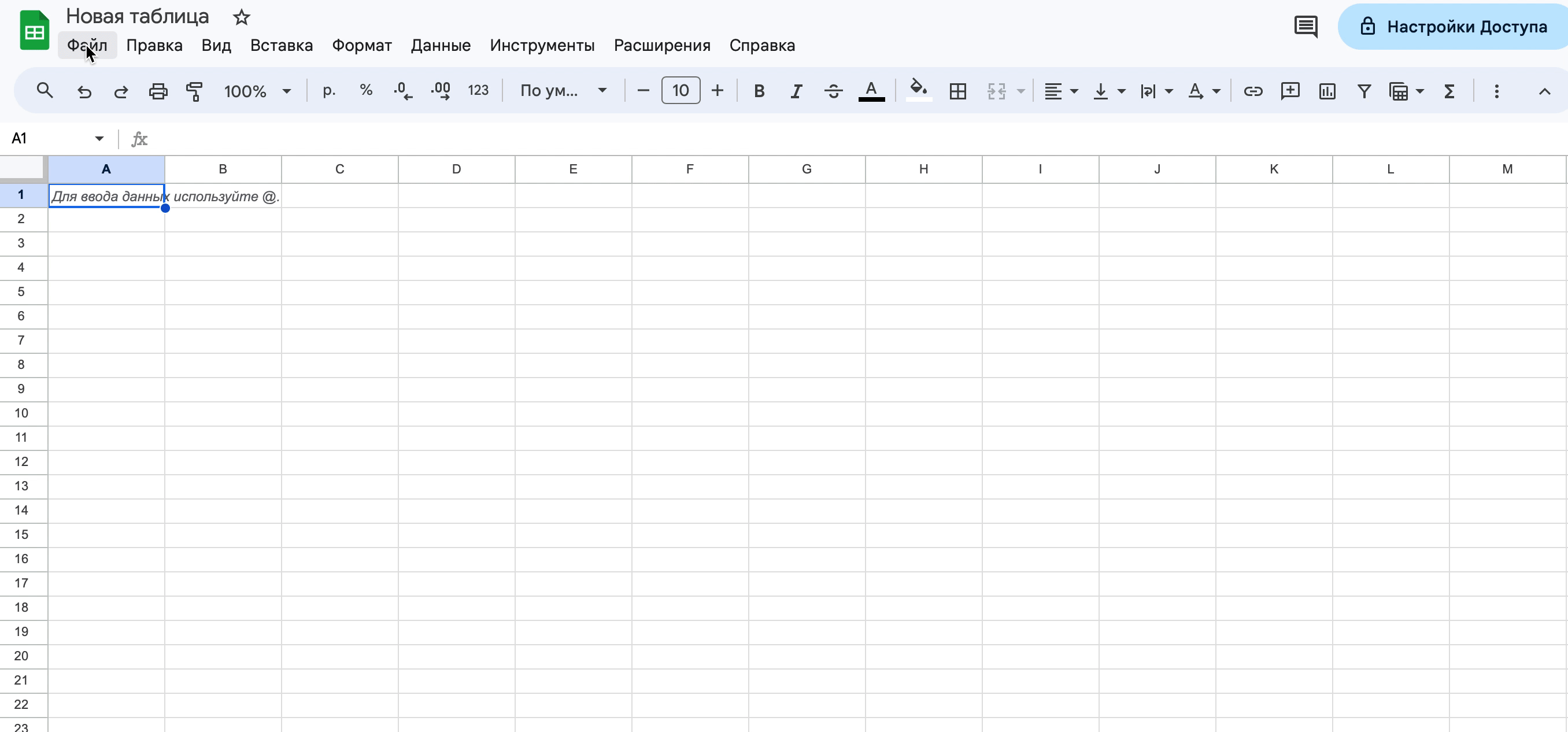Select column D header

pyautogui.click(x=457, y=169)
